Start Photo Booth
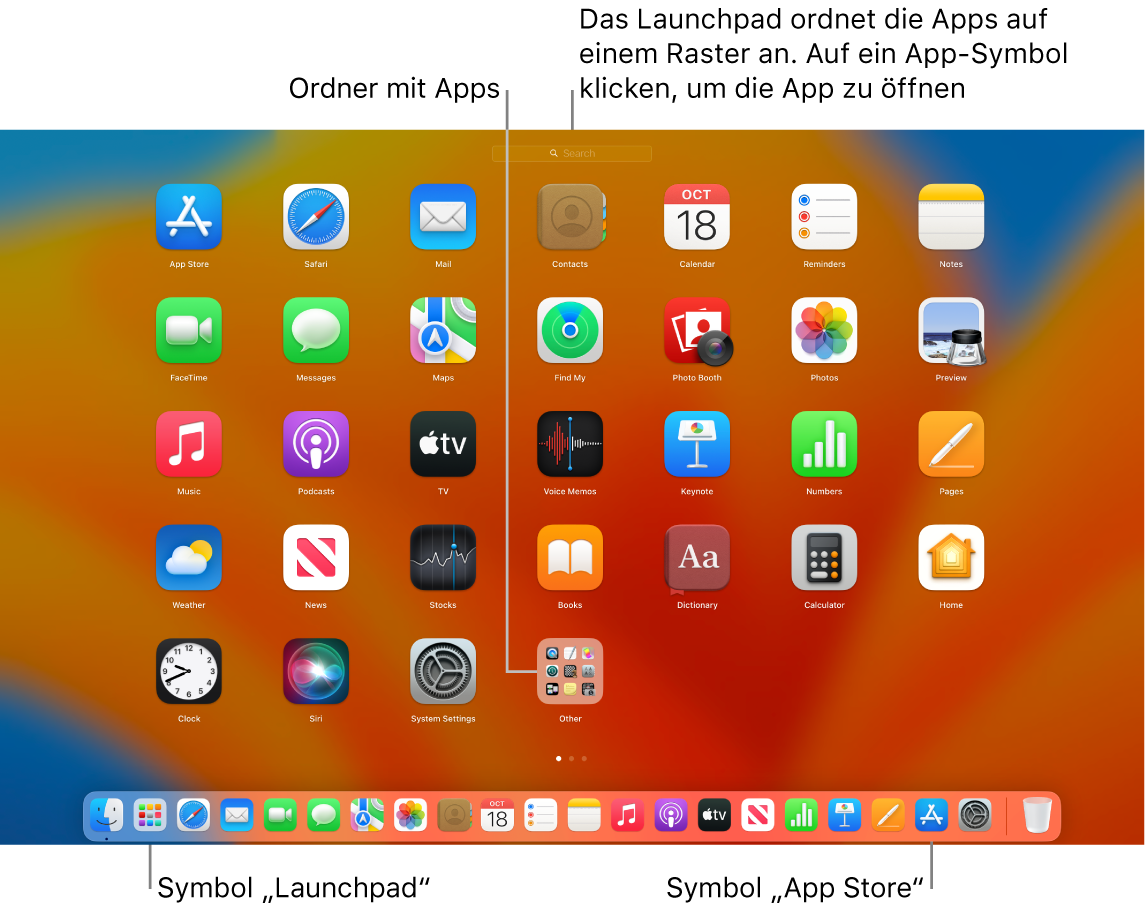1146x910 pixels. pos(697,330)
